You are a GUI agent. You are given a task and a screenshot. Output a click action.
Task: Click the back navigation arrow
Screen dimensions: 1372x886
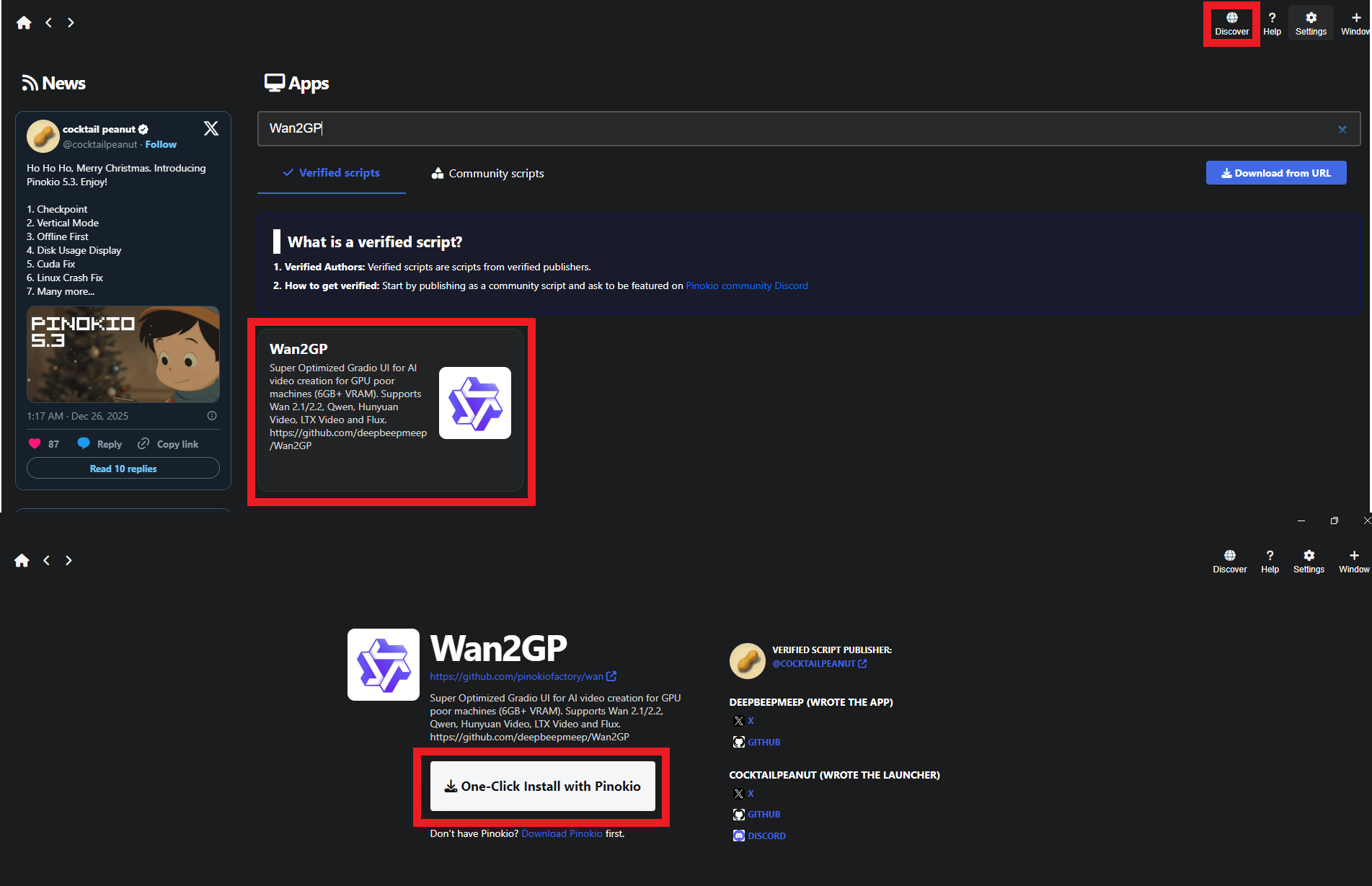click(x=48, y=22)
